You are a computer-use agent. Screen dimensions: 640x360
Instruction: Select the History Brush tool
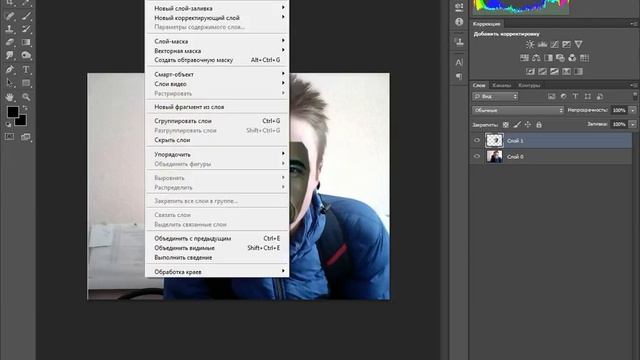[x=26, y=29]
